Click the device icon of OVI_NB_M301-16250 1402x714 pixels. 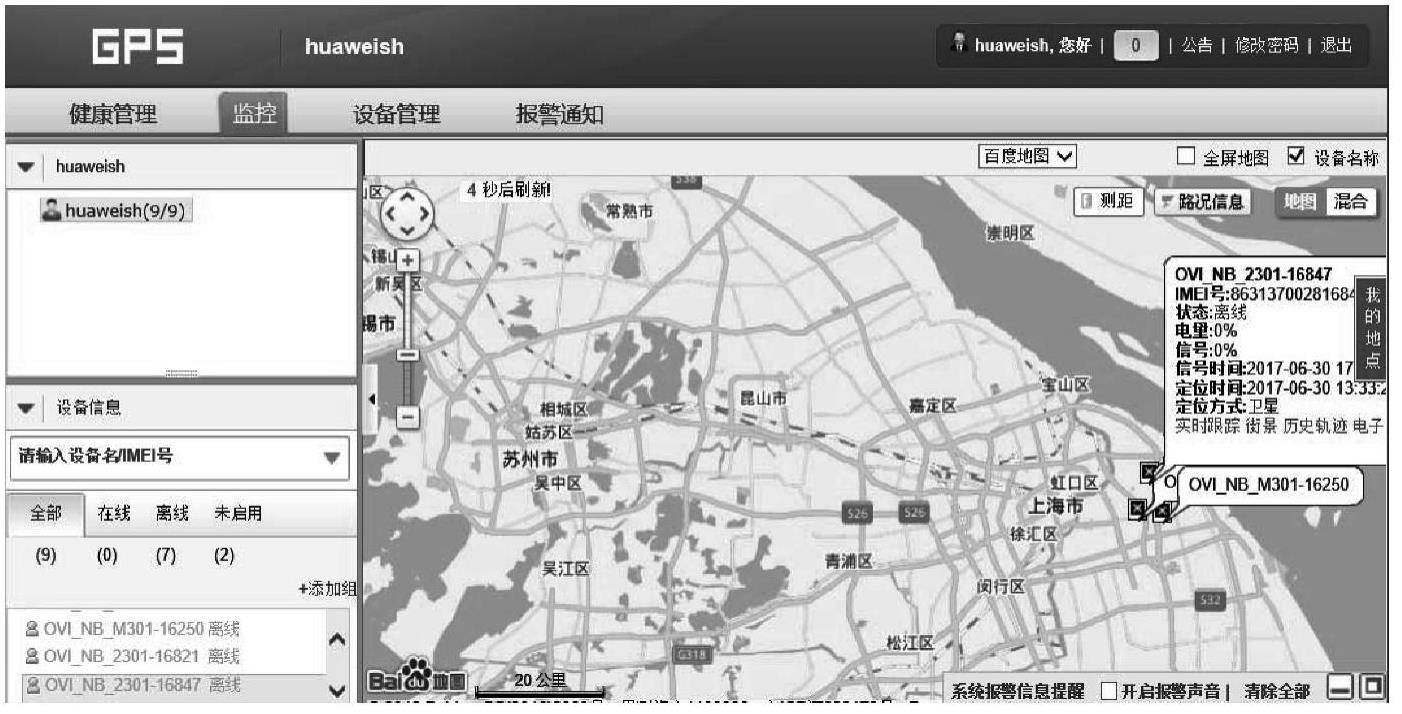[32, 629]
